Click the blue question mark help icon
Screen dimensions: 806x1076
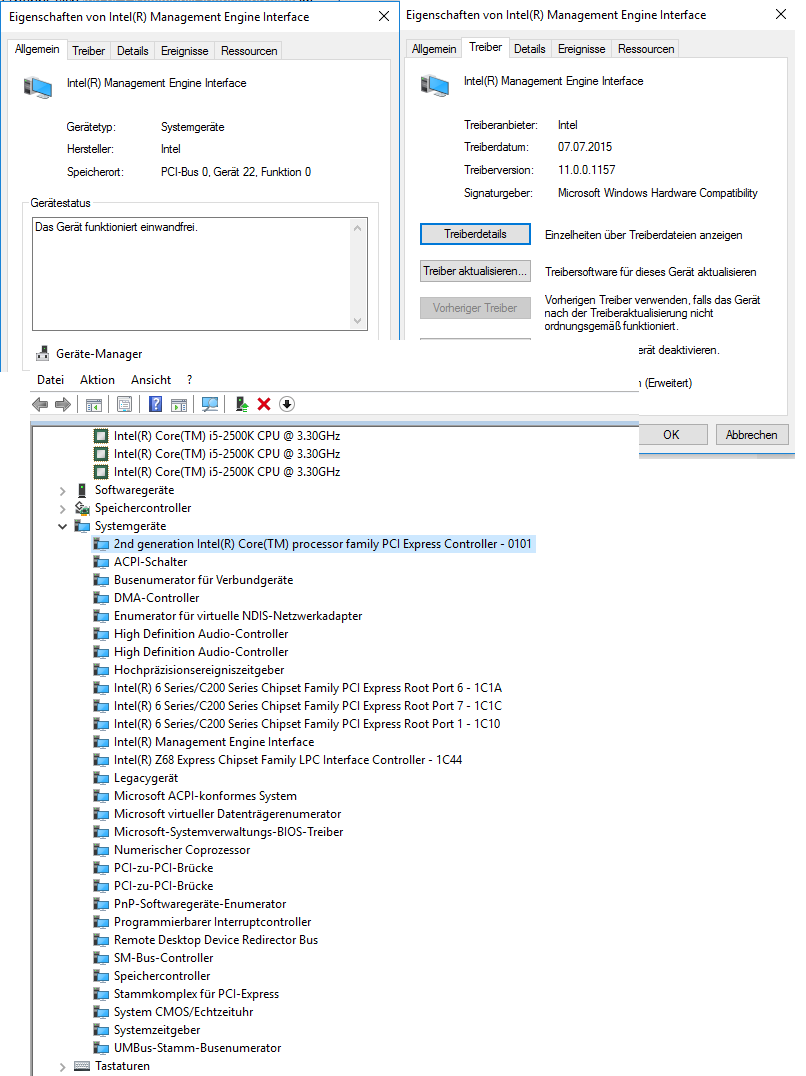pos(156,404)
